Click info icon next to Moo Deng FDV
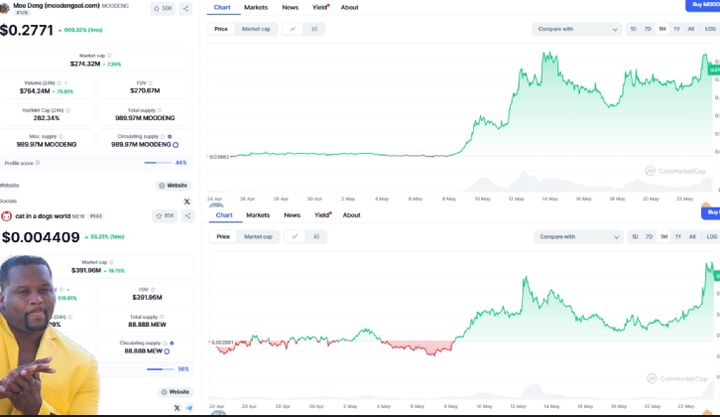Viewport: 720px width, 417px height. click(151, 83)
